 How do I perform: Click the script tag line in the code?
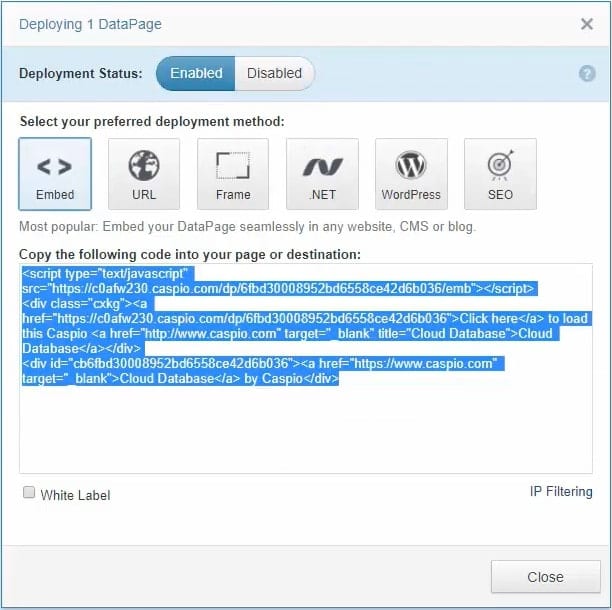pos(106,273)
